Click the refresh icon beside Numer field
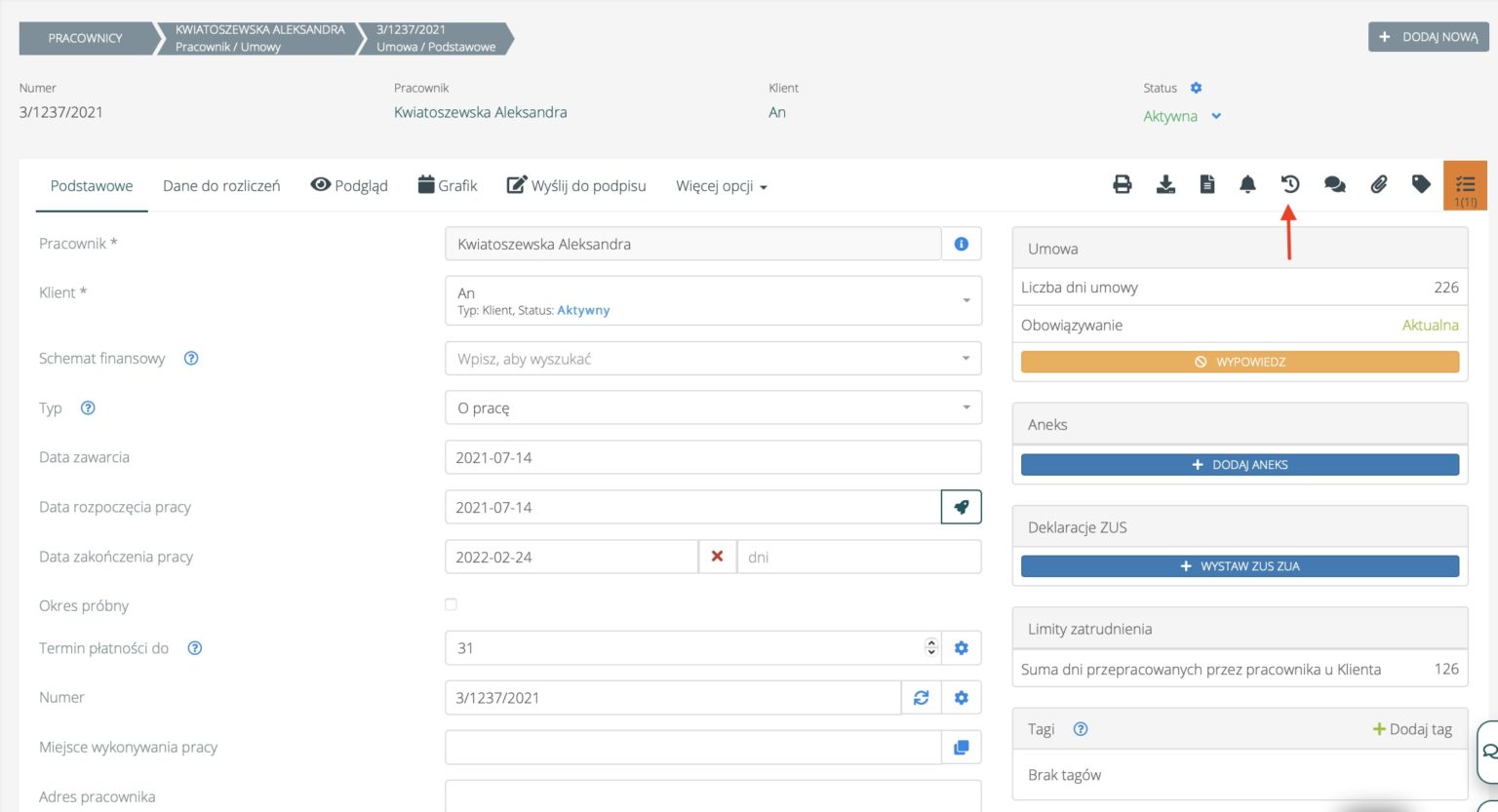The width and height of the screenshot is (1498, 812). click(x=921, y=698)
